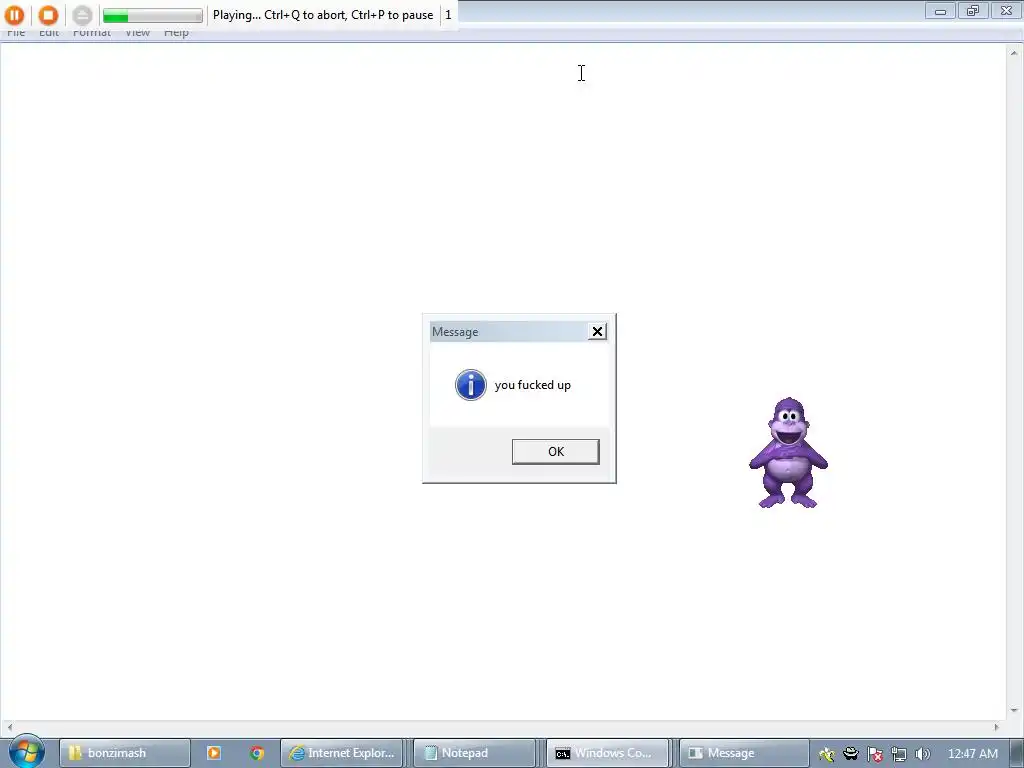Click the orange media player taskbar icon
Viewport: 1024px width, 768px height.
pos(214,753)
